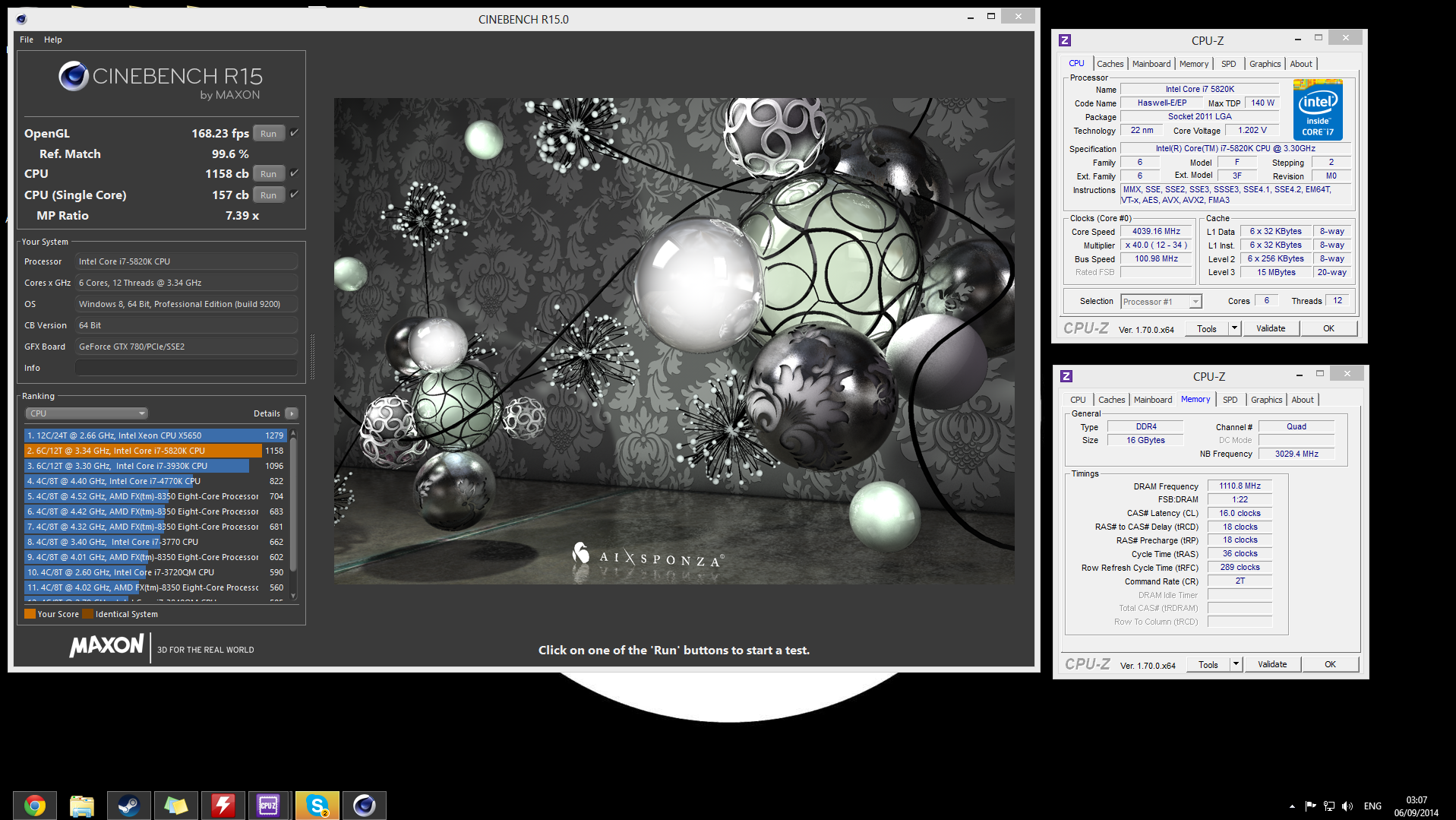Run the CPU Single Core benchmark
This screenshot has width=1456, height=820.
269,195
